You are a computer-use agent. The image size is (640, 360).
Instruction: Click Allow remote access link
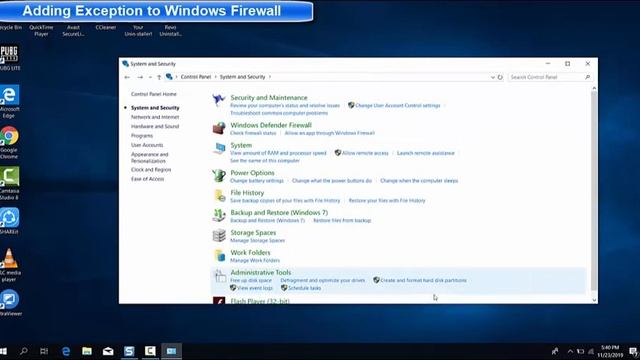coord(365,153)
